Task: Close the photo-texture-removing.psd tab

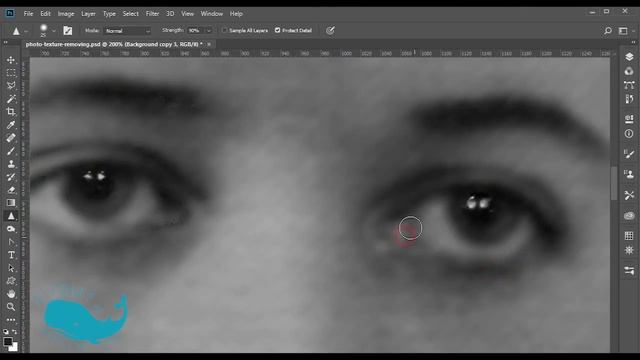Action: 209,44
